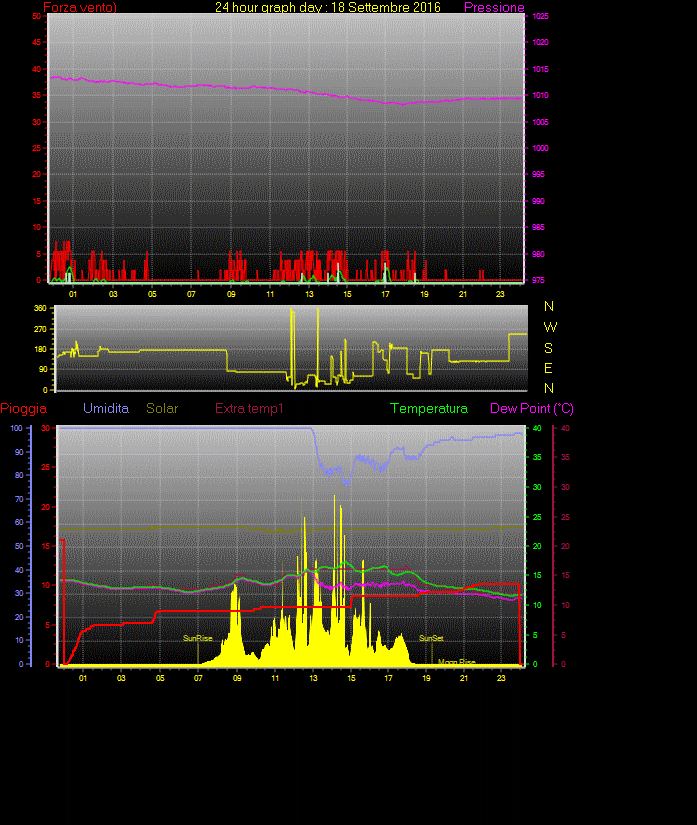Click the 1025 value on pressure axis

pyautogui.click(x=539, y=17)
